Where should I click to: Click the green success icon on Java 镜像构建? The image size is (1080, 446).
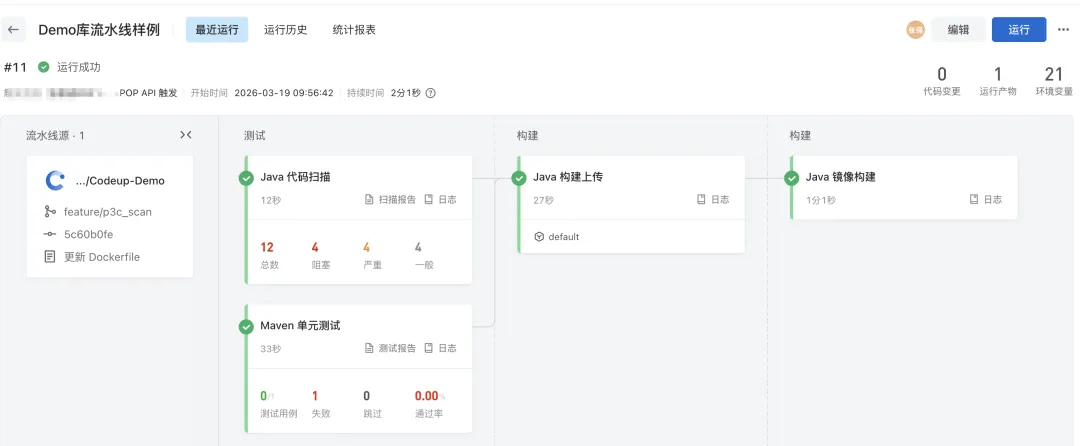pos(792,178)
